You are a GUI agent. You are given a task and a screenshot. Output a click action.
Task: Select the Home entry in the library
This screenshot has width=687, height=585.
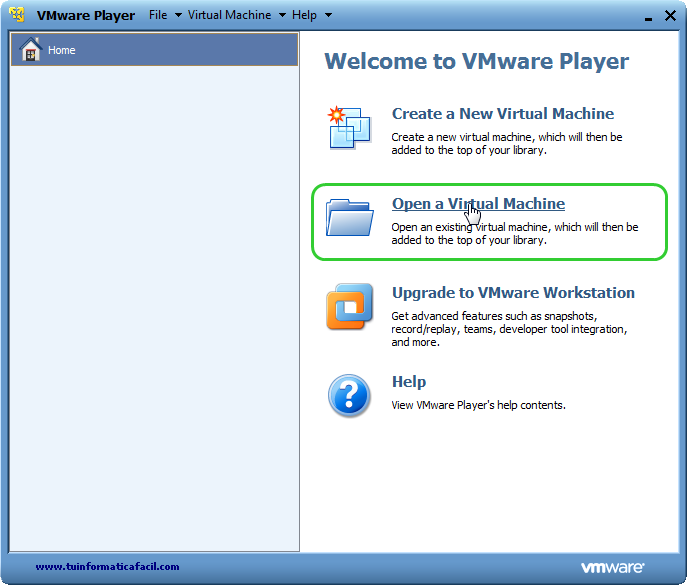click(x=154, y=50)
